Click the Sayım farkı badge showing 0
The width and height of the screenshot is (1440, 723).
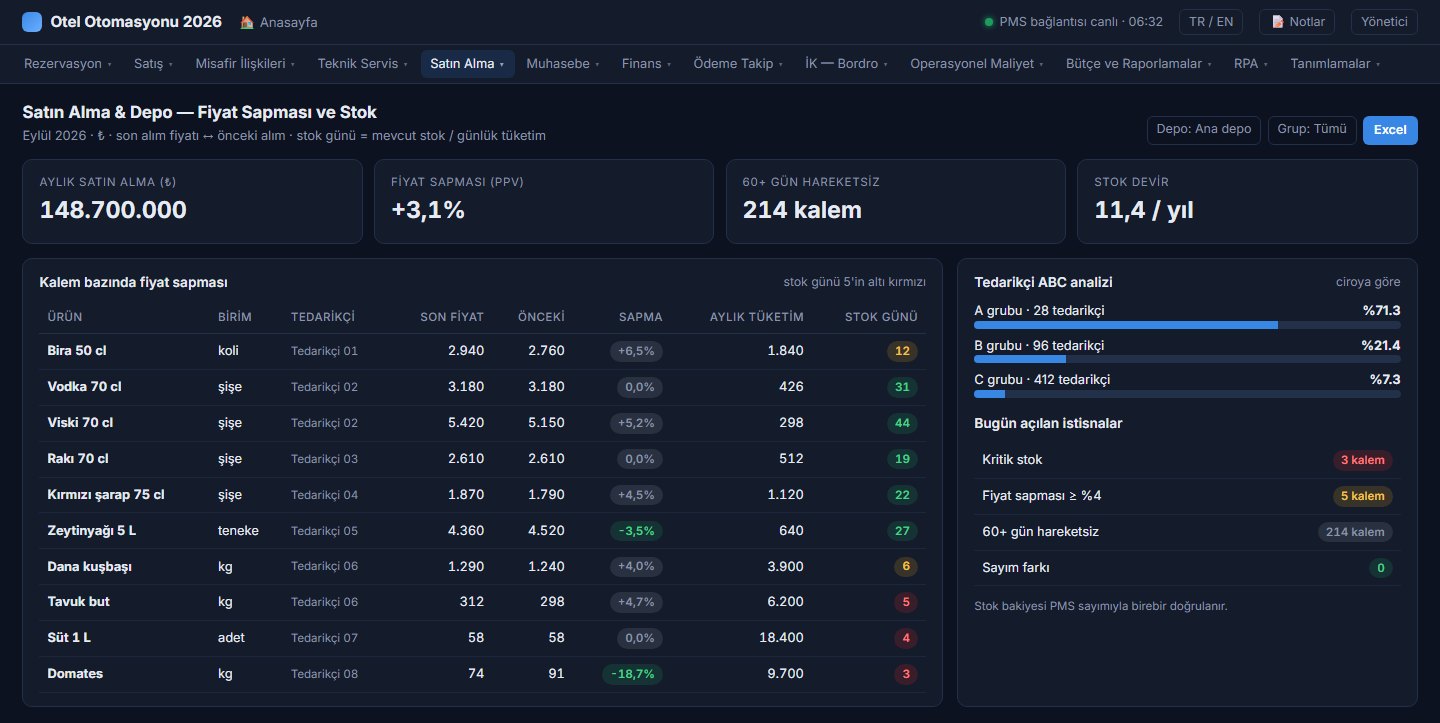tap(1381, 568)
